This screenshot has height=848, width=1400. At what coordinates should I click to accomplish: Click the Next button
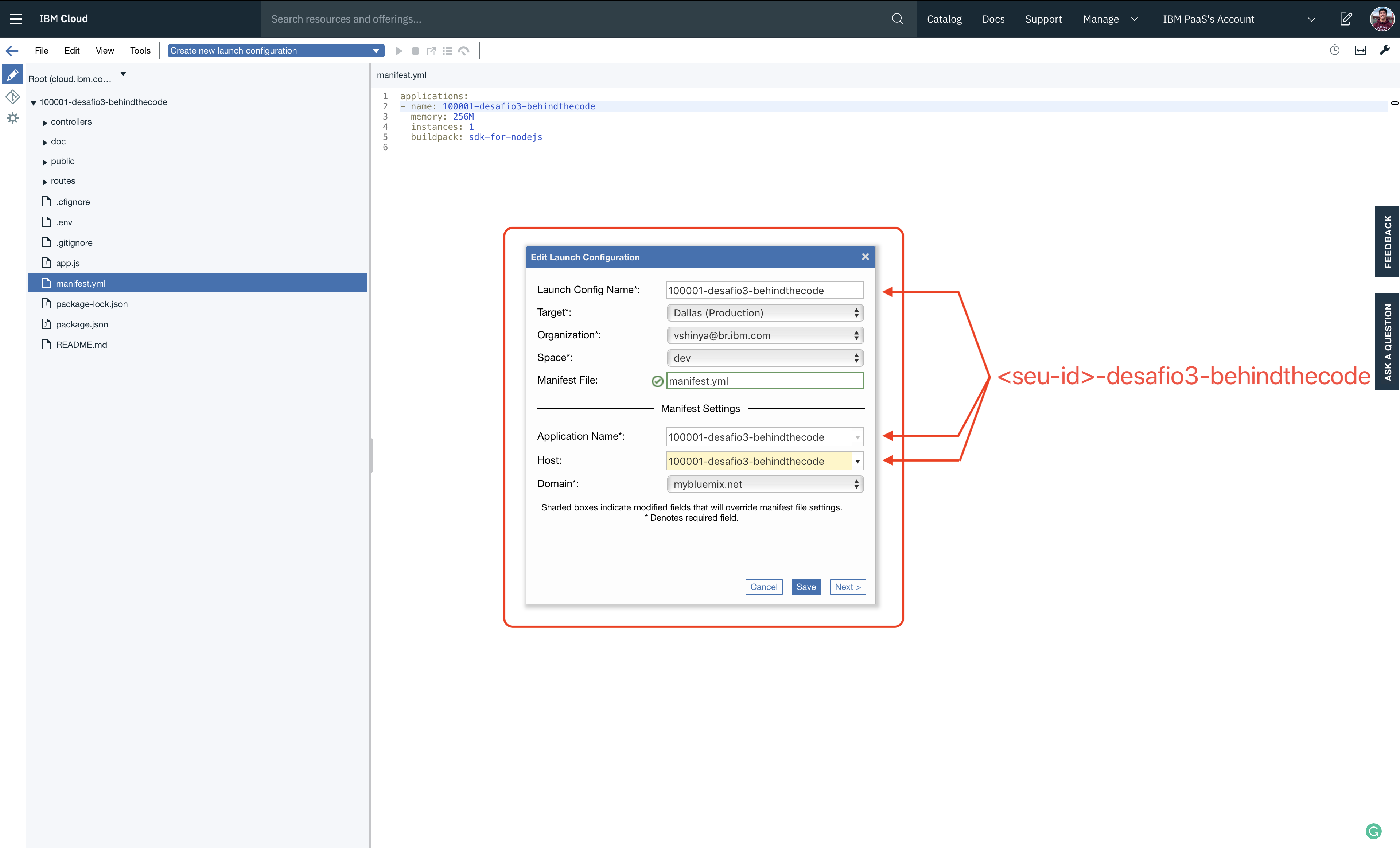click(x=847, y=587)
